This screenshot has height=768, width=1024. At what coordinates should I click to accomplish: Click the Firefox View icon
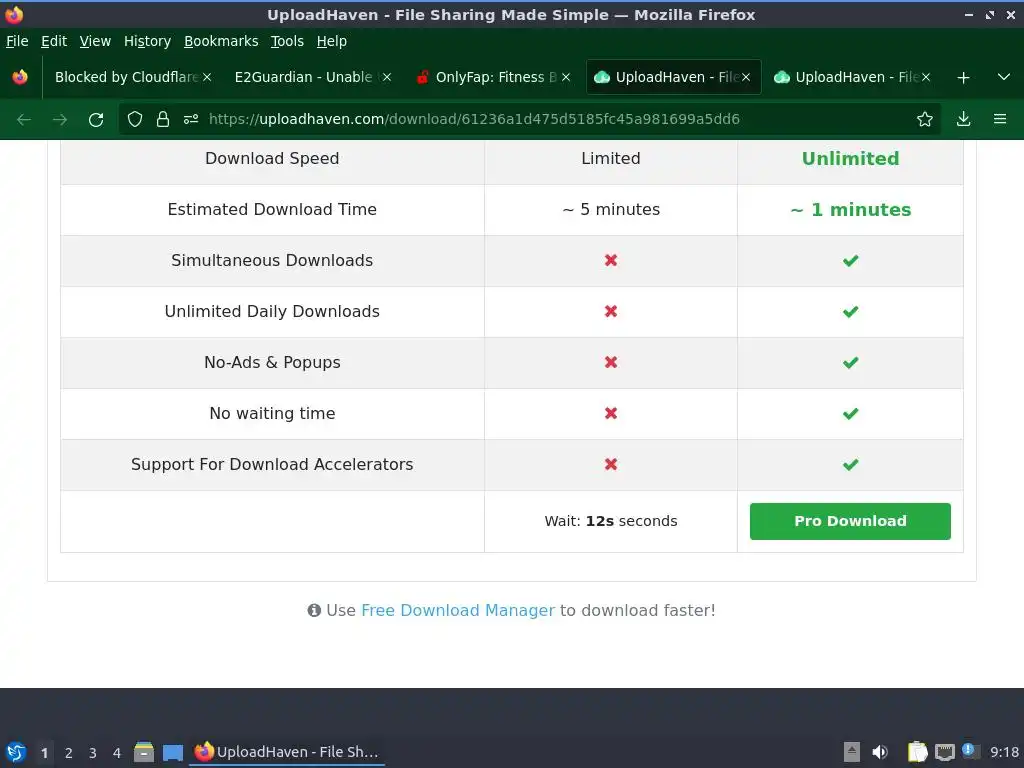point(20,77)
